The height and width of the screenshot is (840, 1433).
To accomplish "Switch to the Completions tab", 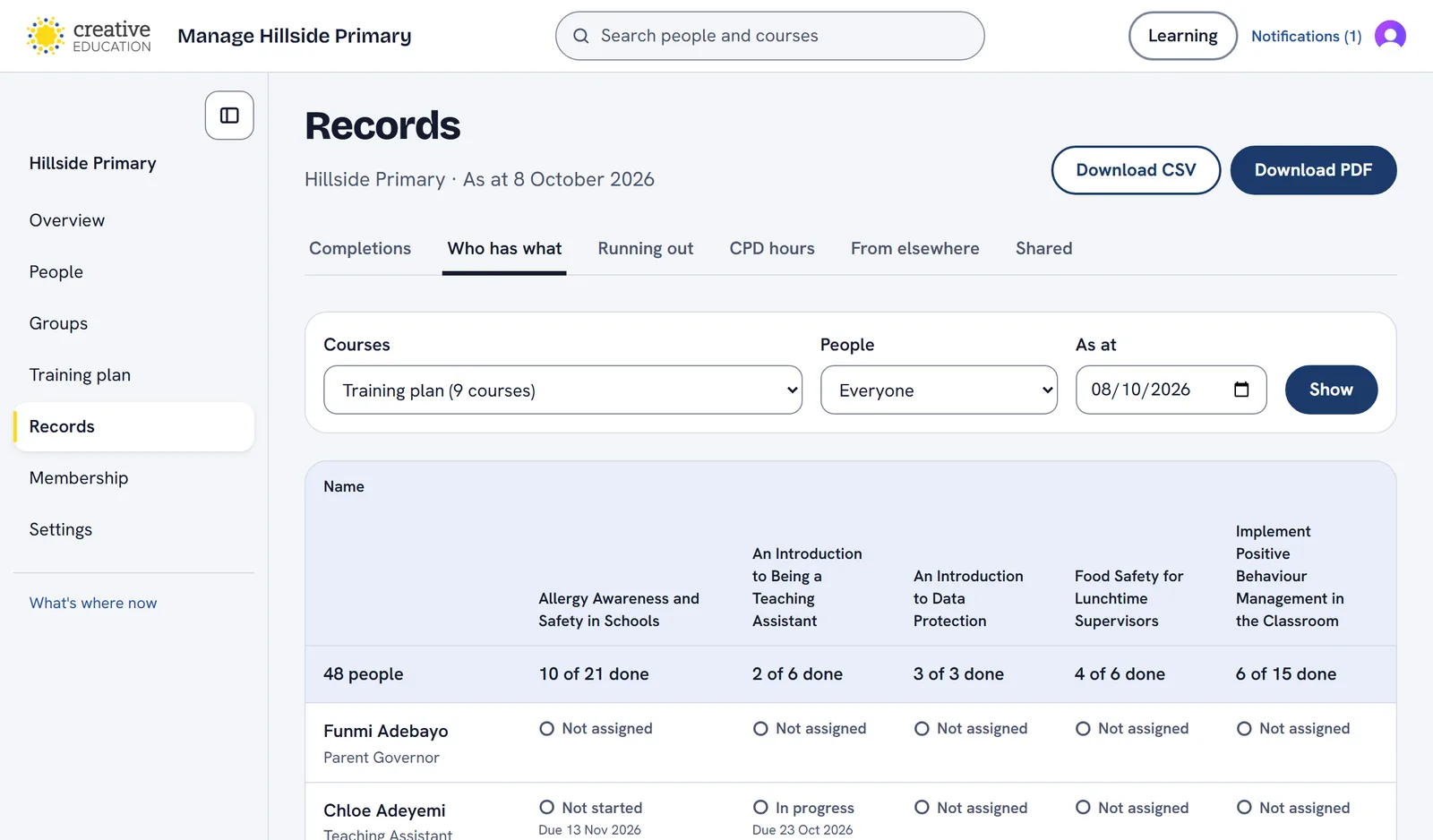I will 360,248.
